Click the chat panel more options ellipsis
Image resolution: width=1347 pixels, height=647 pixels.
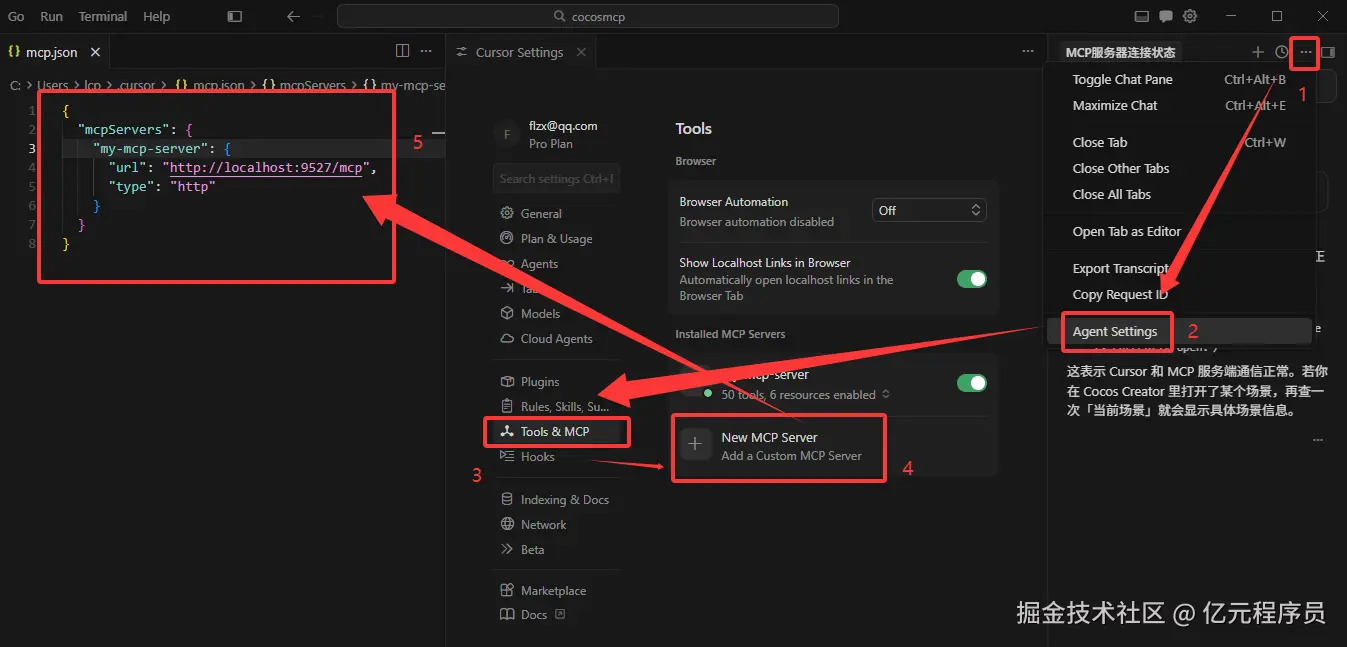click(1305, 52)
